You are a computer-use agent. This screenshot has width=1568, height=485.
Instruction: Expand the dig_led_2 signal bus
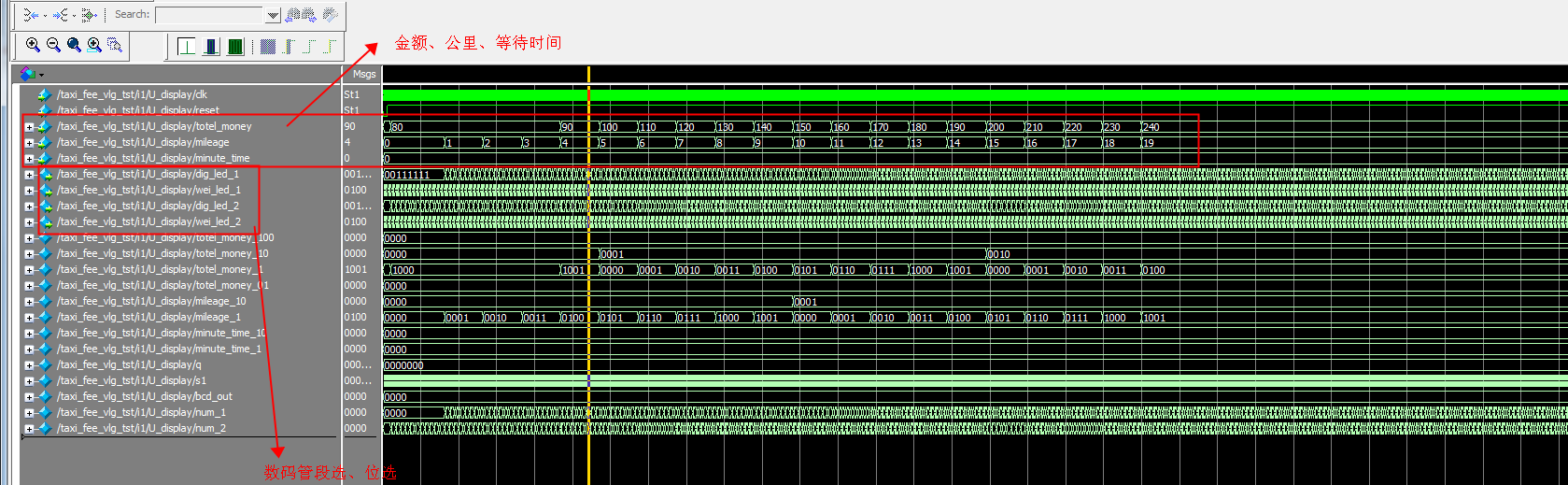29,207
